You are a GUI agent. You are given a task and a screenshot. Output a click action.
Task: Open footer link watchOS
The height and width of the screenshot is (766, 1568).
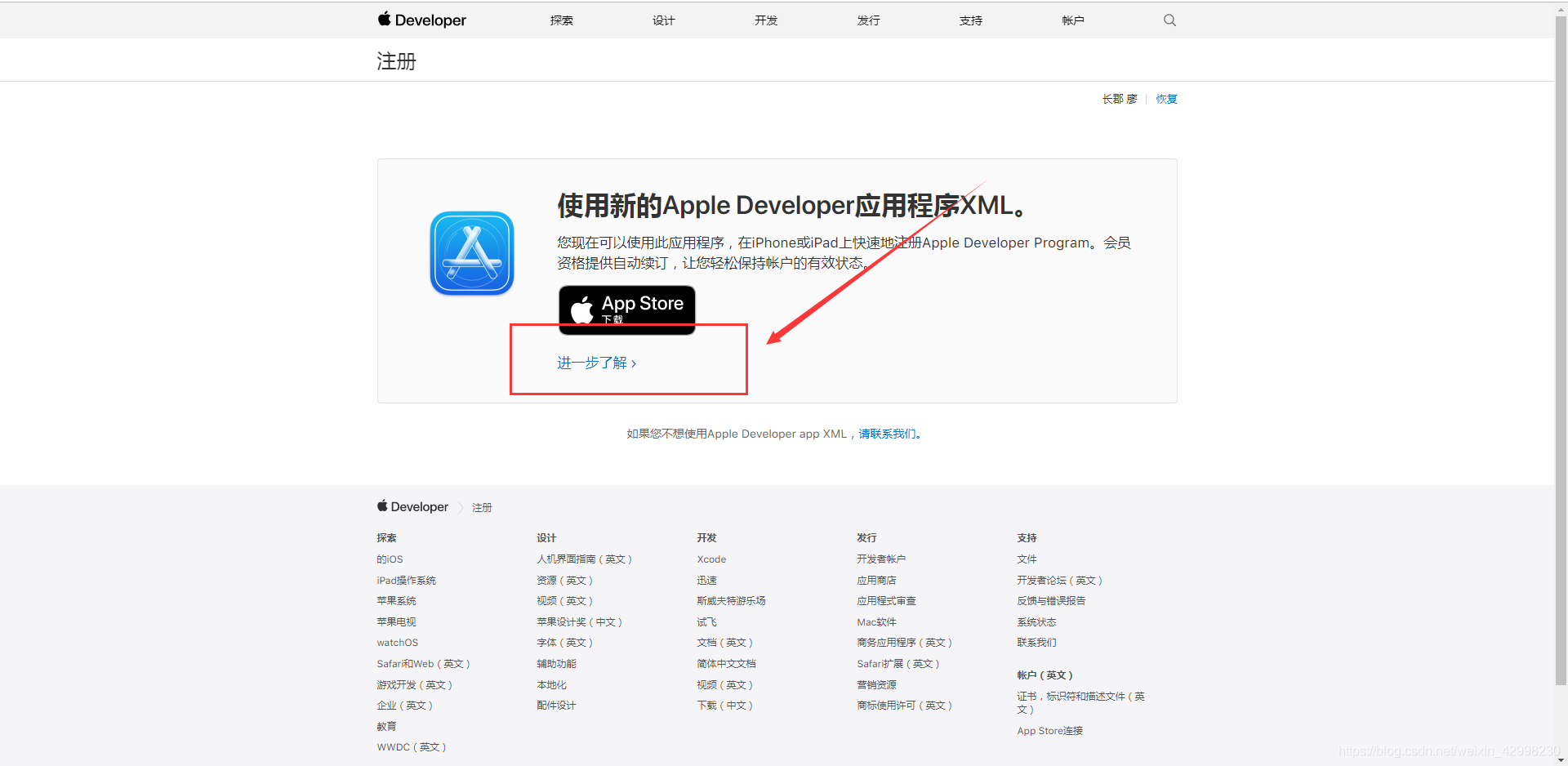coord(397,643)
